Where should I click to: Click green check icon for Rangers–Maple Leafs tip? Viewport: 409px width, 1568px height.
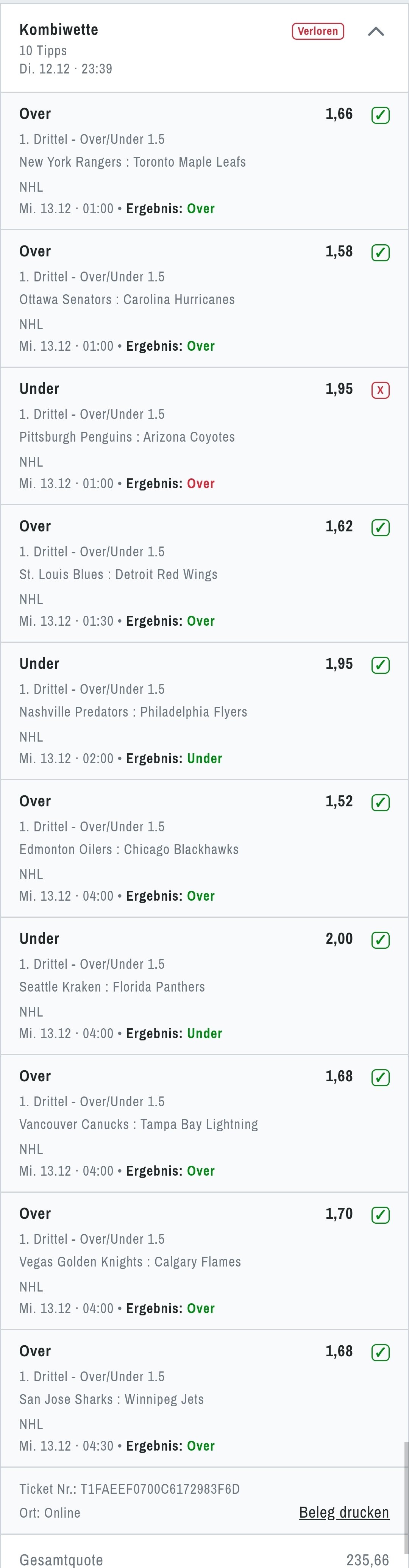point(380,115)
